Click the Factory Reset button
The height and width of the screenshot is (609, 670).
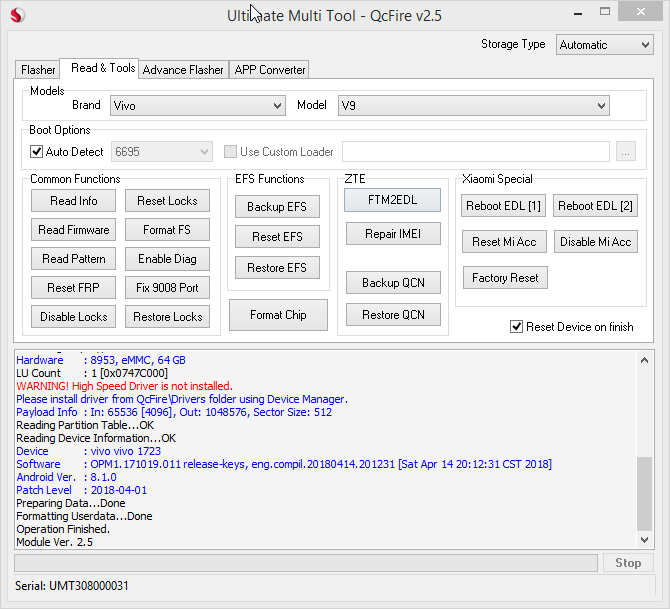coord(505,278)
